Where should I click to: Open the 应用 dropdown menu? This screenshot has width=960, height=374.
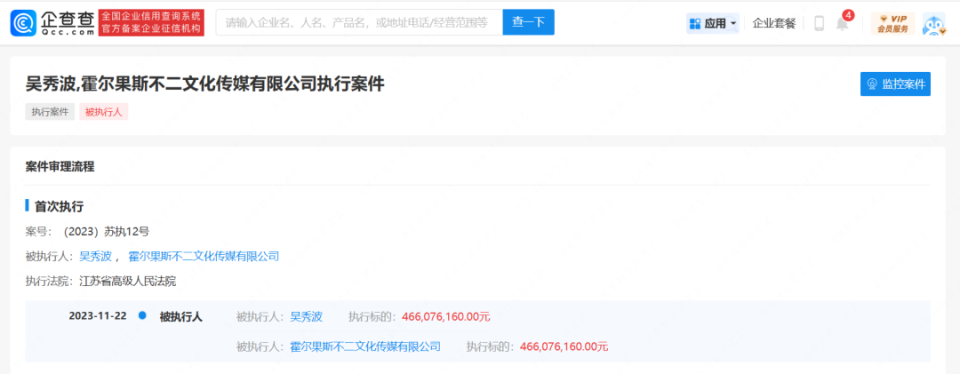tap(713, 24)
